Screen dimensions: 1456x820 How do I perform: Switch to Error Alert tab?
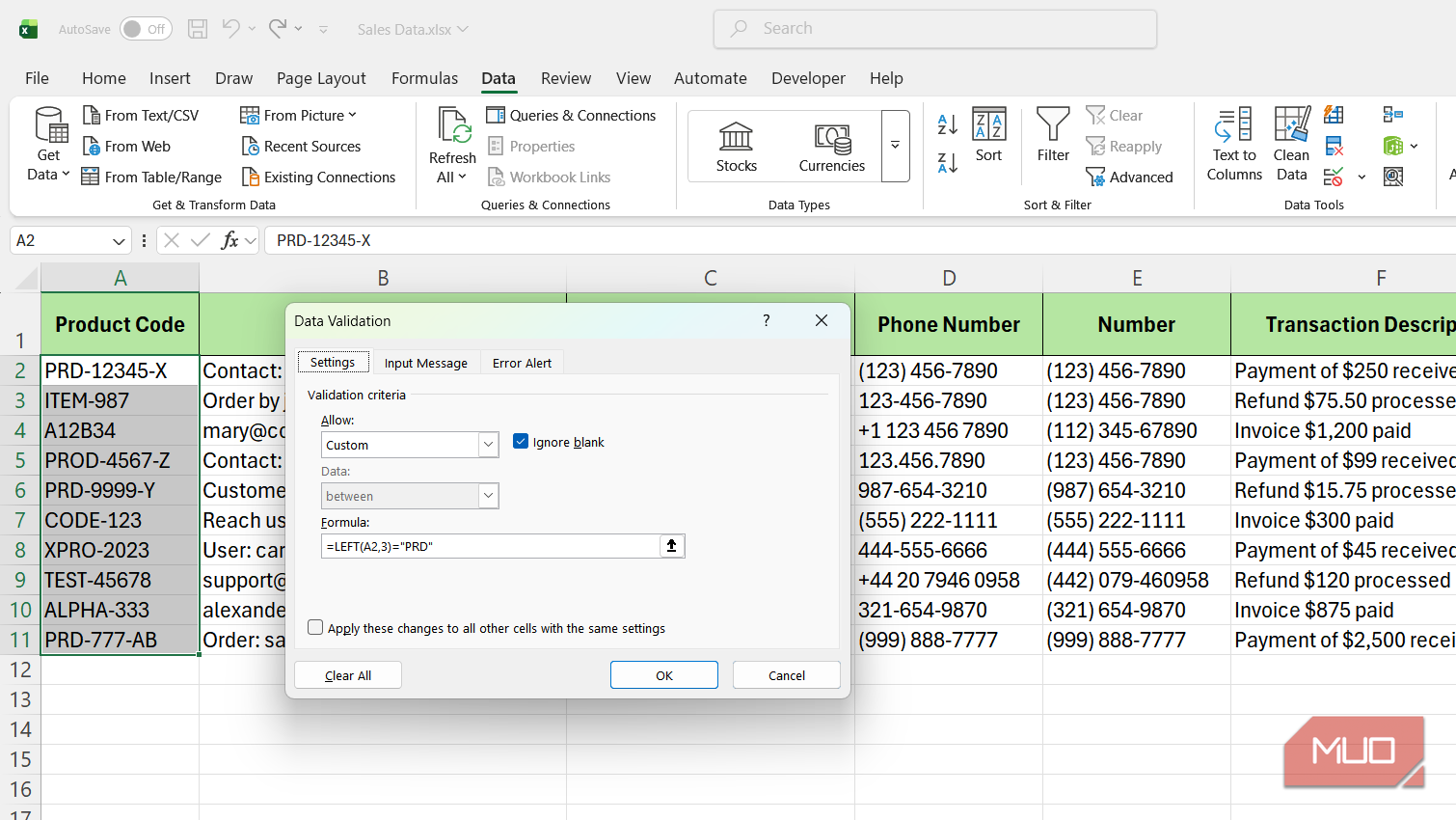point(522,363)
